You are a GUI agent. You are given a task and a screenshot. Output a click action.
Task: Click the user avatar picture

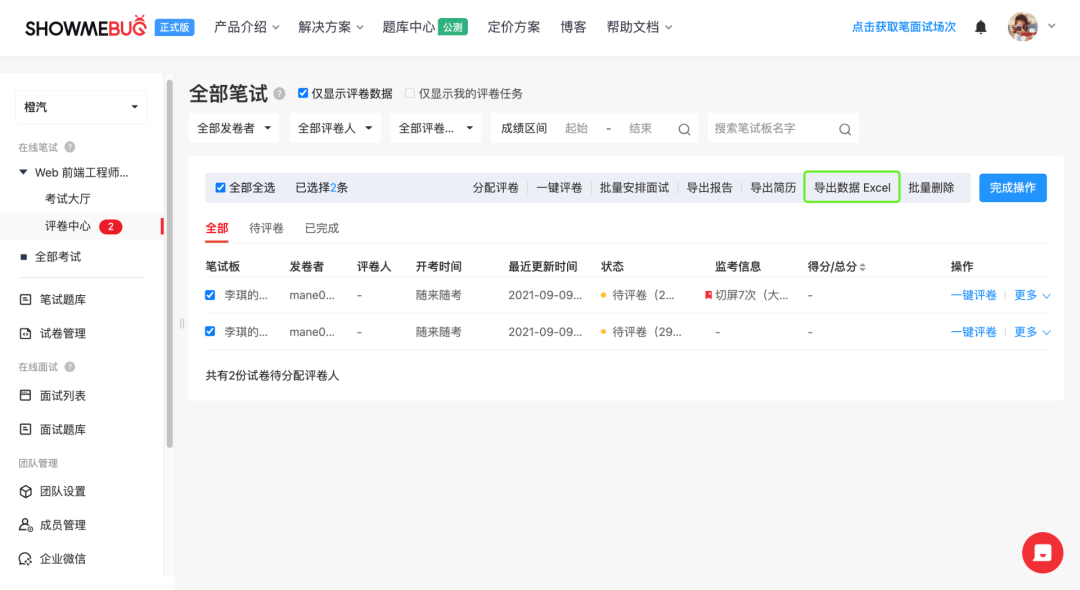1022,27
